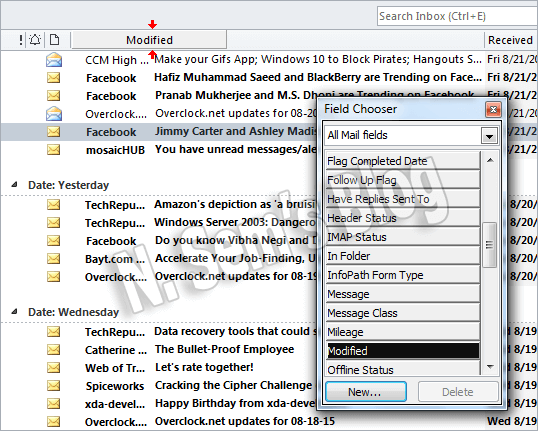Sort by the Reminder bell column icon
This screenshot has height=431, width=538.
click(x=35, y=40)
